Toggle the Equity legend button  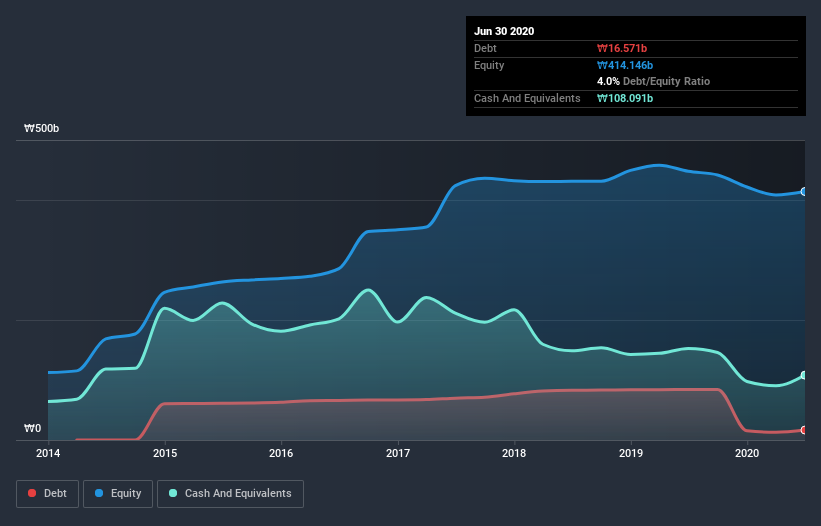click(x=118, y=494)
